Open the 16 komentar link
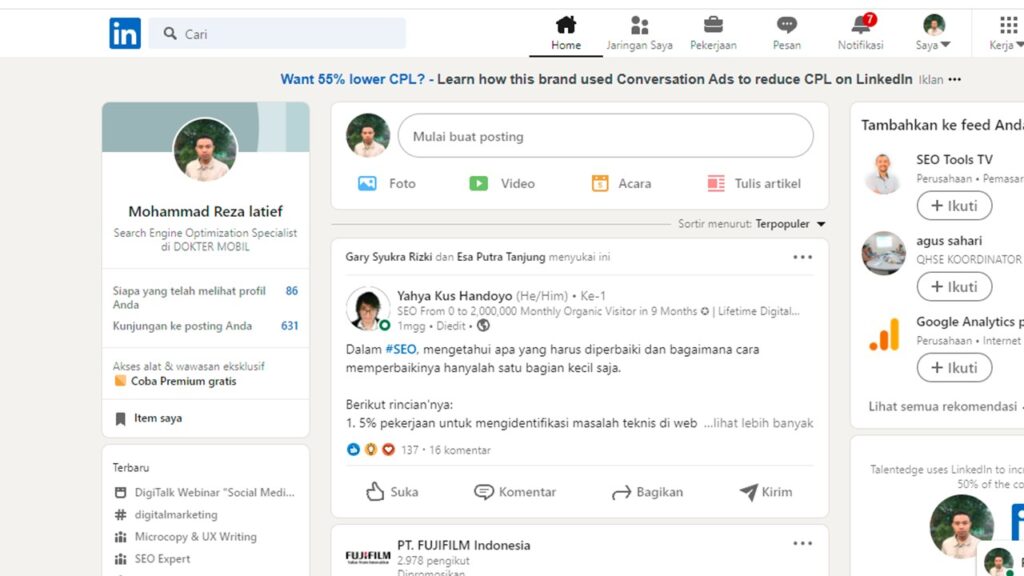This screenshot has height=576, width=1024. 460,450
